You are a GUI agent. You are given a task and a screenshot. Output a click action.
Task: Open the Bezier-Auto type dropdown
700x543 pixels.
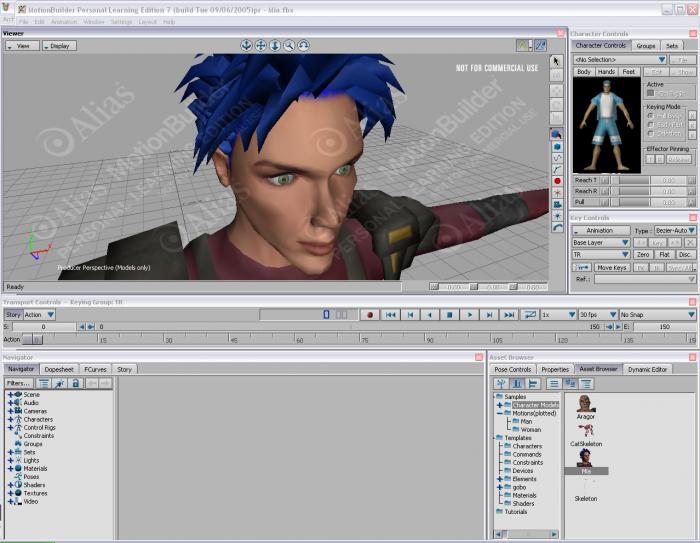coord(675,230)
